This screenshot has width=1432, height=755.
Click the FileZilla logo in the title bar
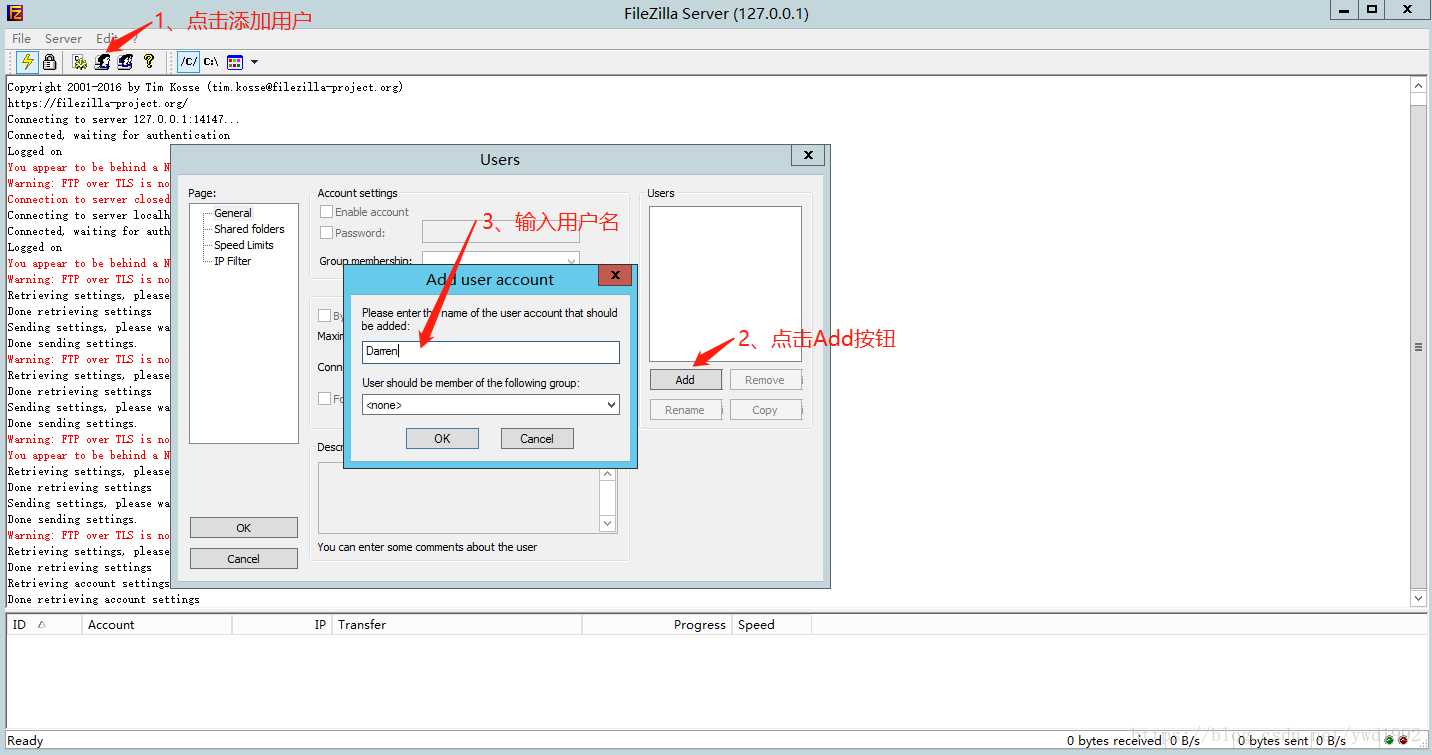[15, 13]
